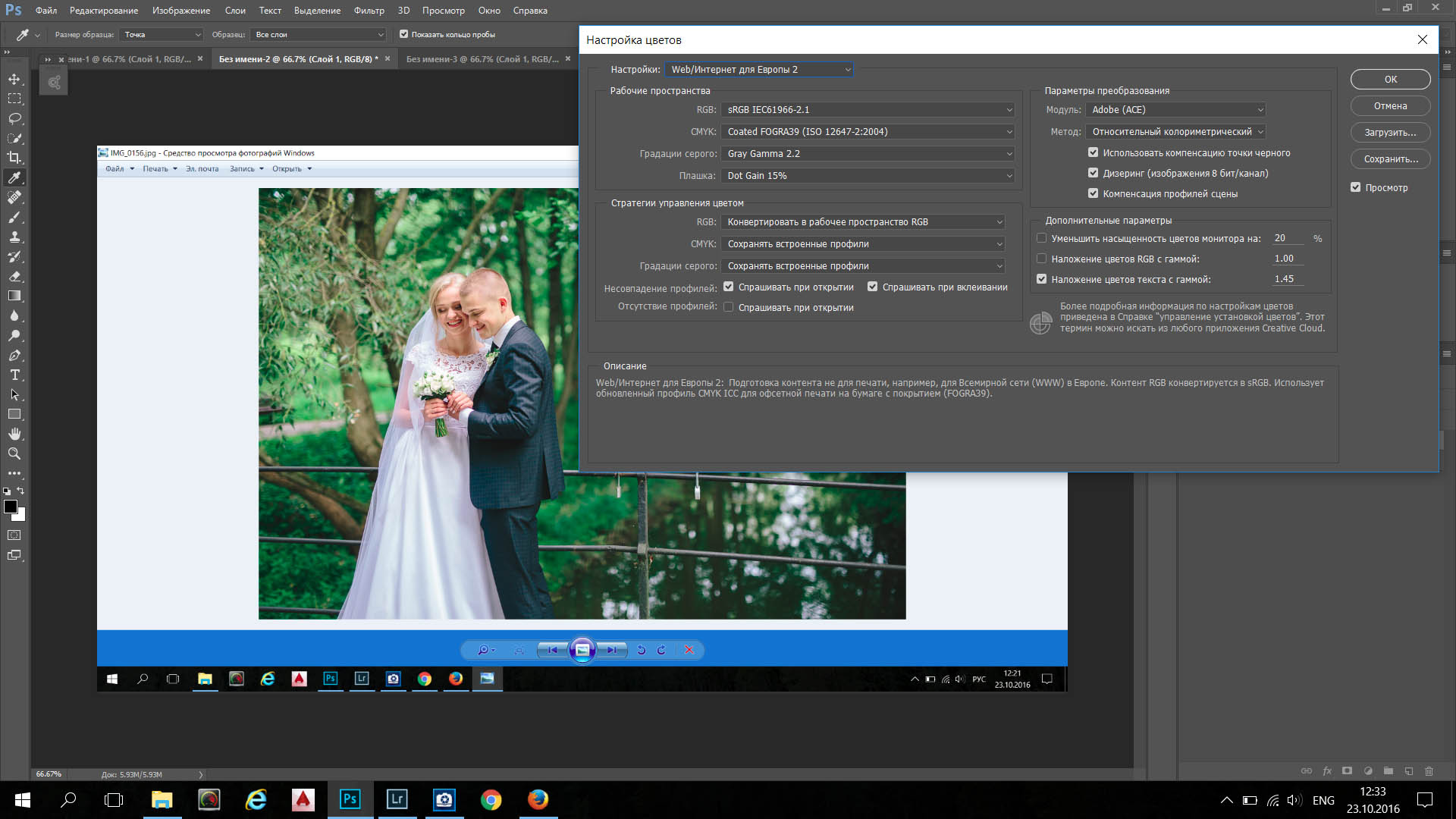Select the Gradient tool

pyautogui.click(x=14, y=296)
